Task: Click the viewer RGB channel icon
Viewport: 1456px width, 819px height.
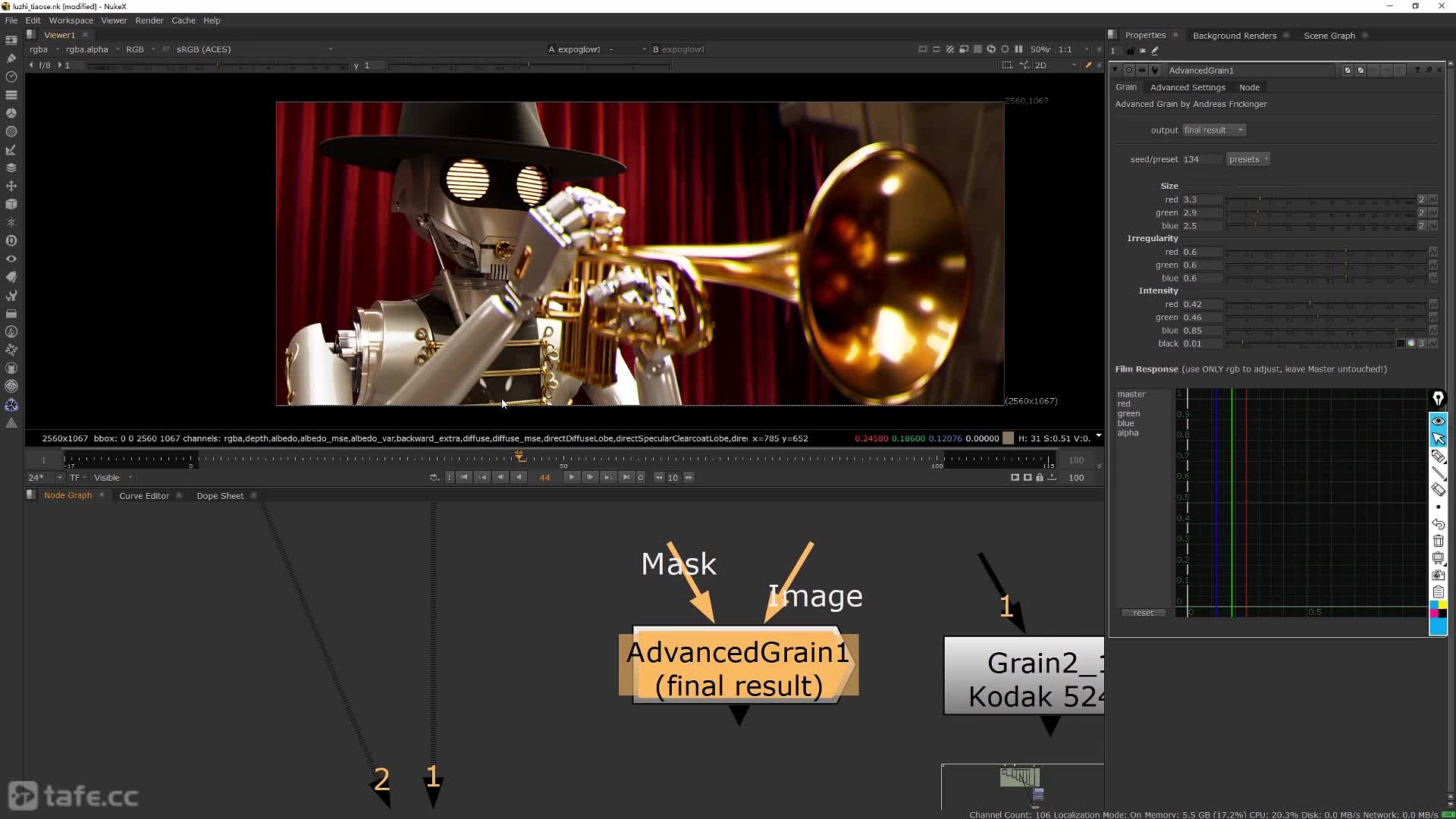Action: [x=135, y=48]
